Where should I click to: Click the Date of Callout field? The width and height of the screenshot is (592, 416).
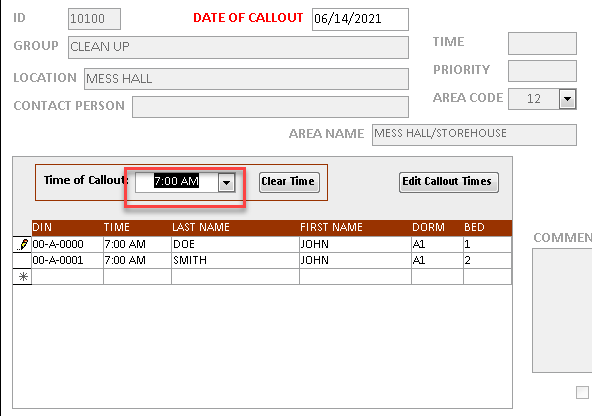(360, 19)
